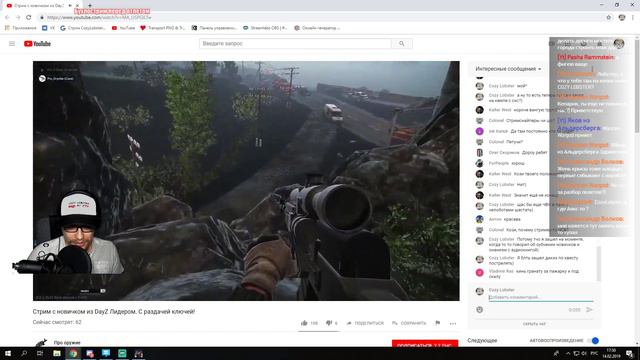The image size is (640, 360).
Task: Go forward in browser history
Action: tap(18, 18)
